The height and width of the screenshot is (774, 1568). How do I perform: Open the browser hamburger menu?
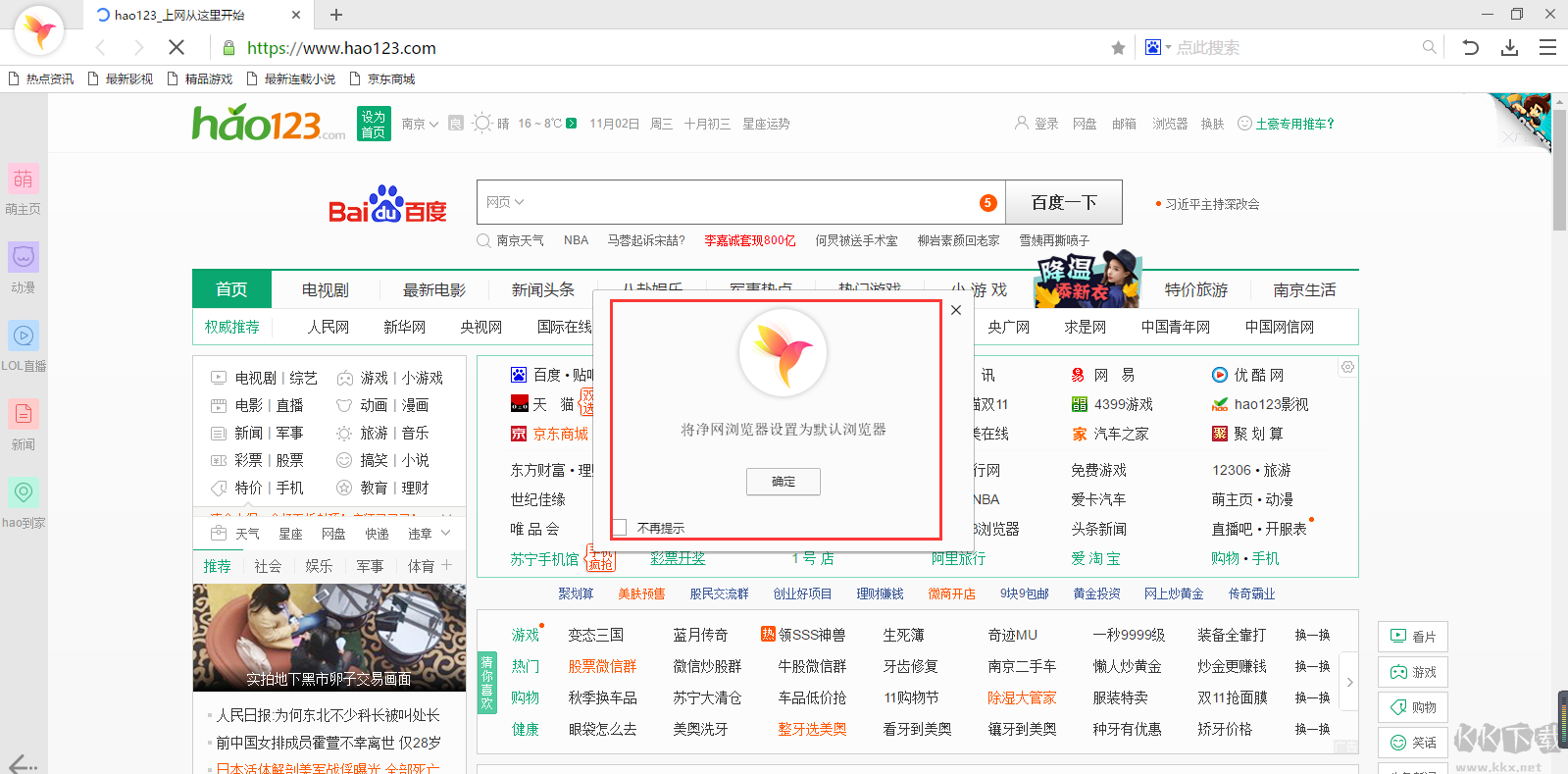pos(1547,47)
